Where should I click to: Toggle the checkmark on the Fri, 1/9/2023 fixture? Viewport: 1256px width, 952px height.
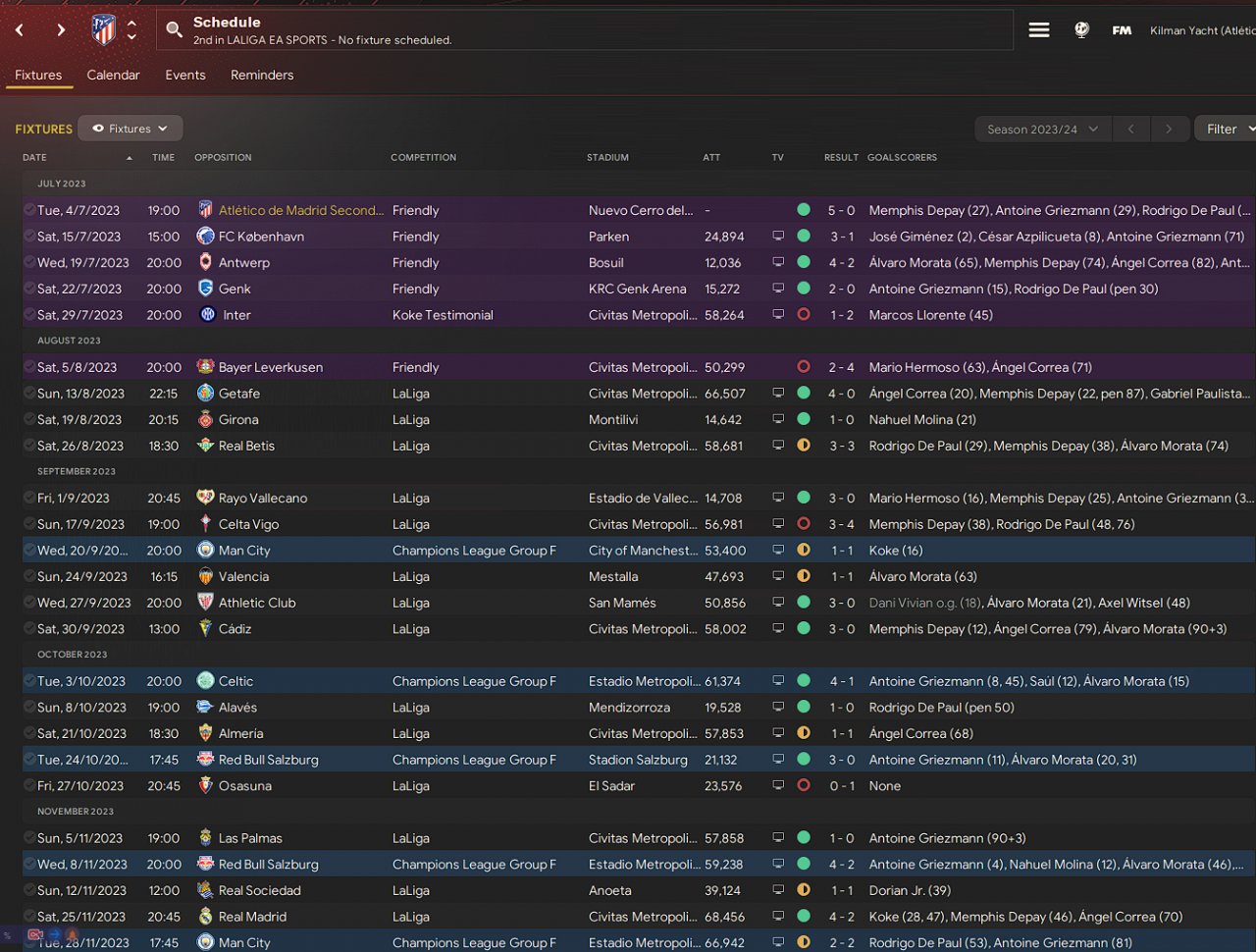[29, 498]
